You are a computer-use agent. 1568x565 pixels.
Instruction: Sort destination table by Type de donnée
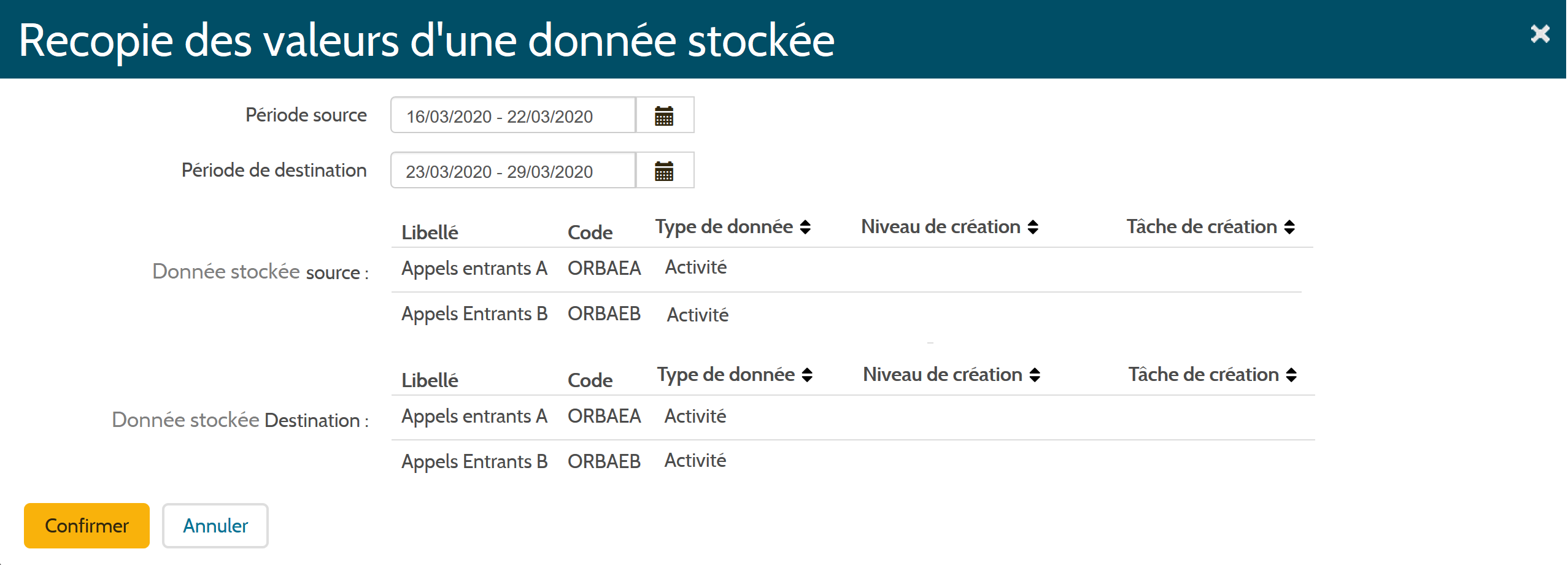click(807, 375)
